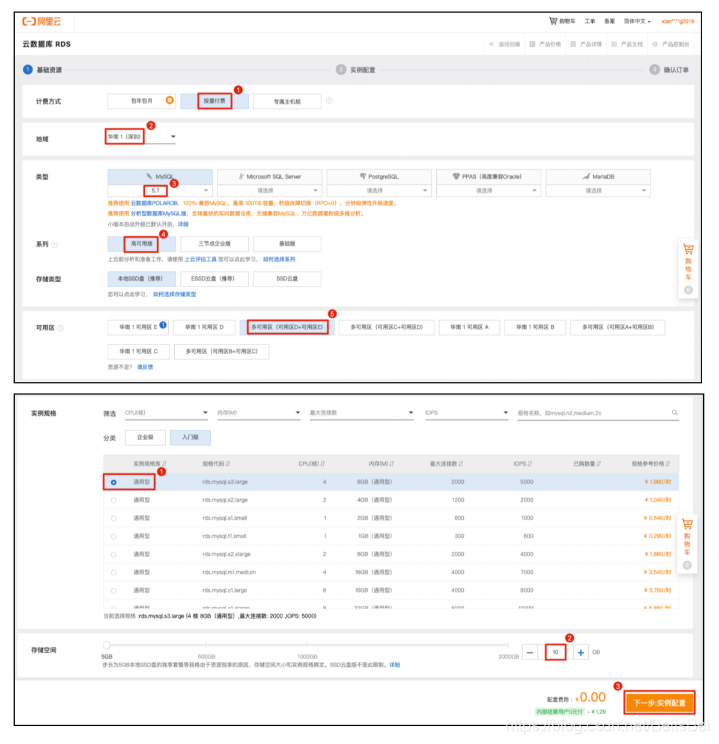This screenshot has width=719, height=744.
Task: Switch to 入门级 category tab
Action: pyautogui.click(x=190, y=437)
